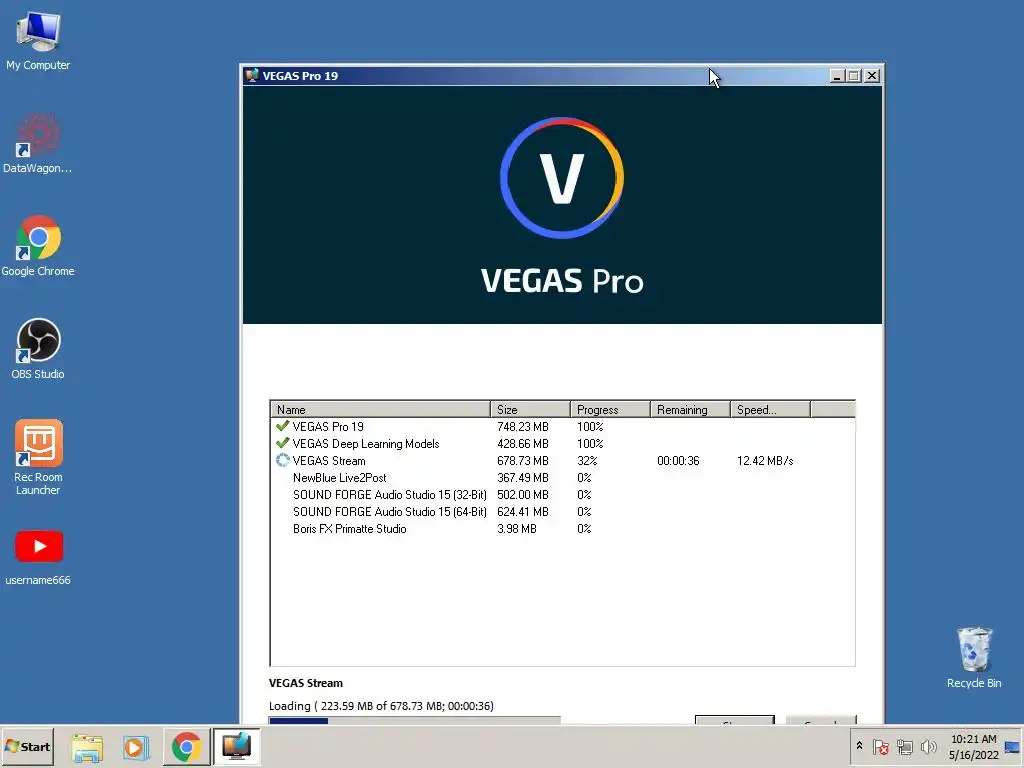Click the Loading status text line

381,706
